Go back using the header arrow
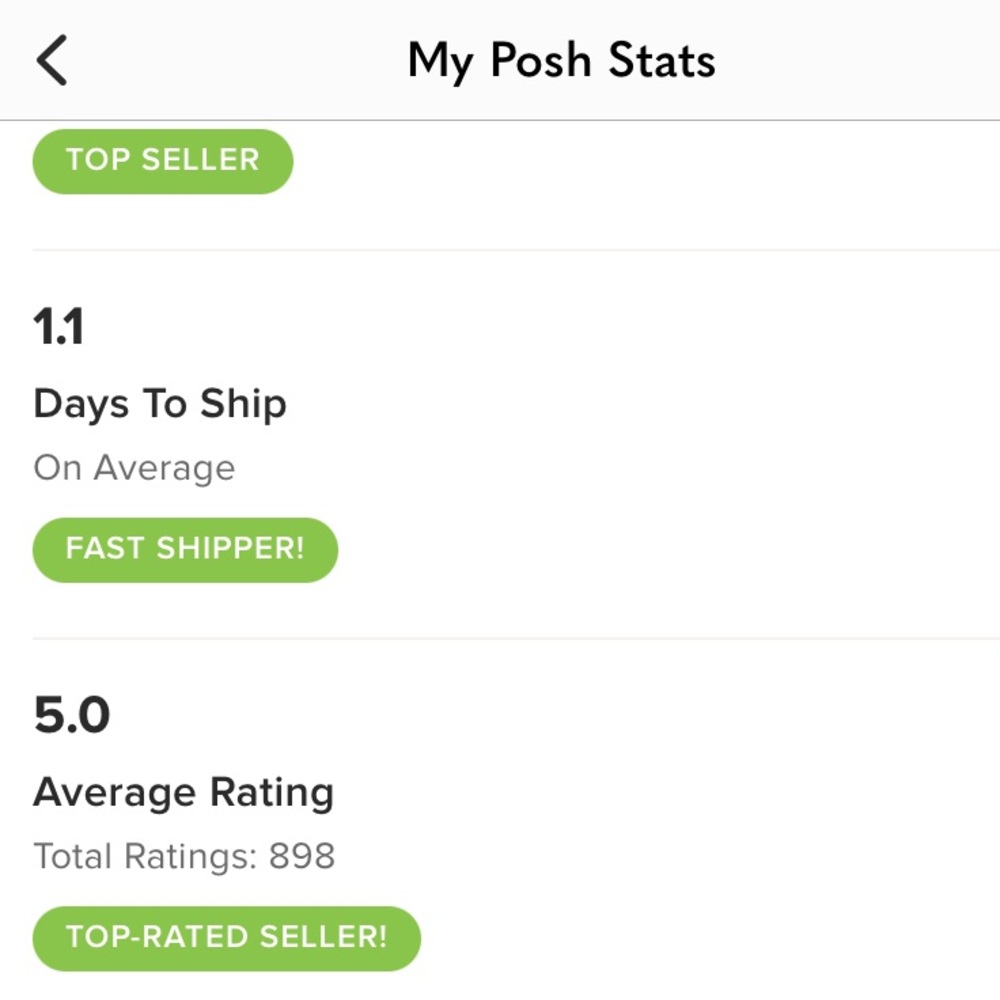This screenshot has width=1000, height=1000. (52, 60)
